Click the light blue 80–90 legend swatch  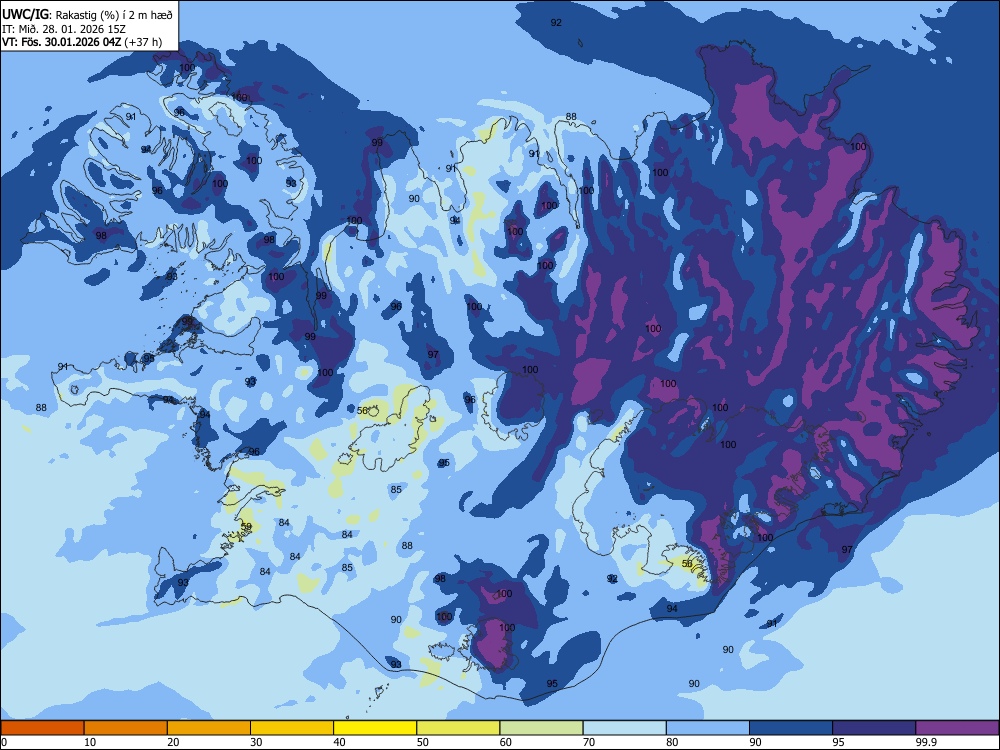(708, 728)
